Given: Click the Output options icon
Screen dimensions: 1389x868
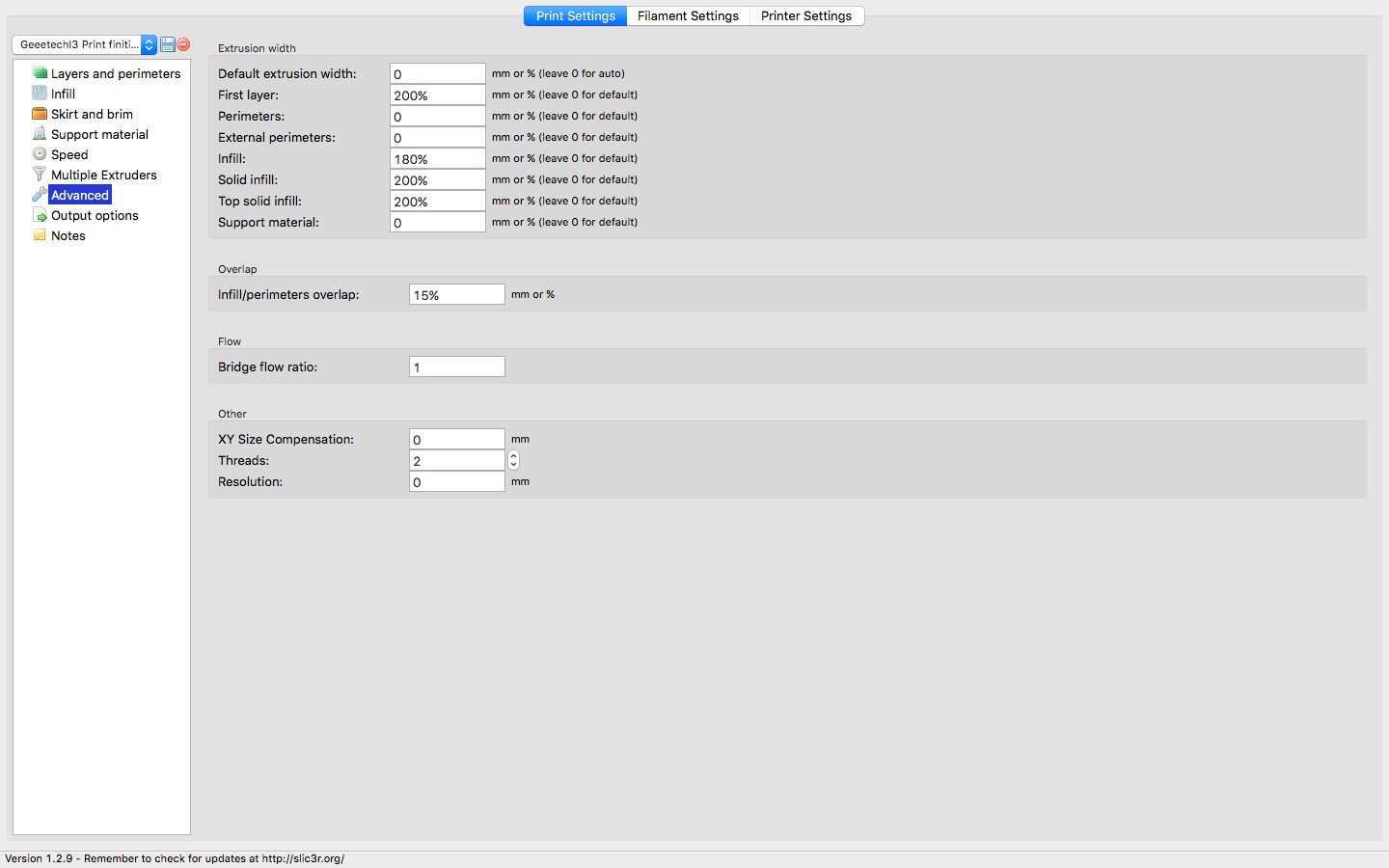Looking at the screenshot, I should [x=40, y=215].
